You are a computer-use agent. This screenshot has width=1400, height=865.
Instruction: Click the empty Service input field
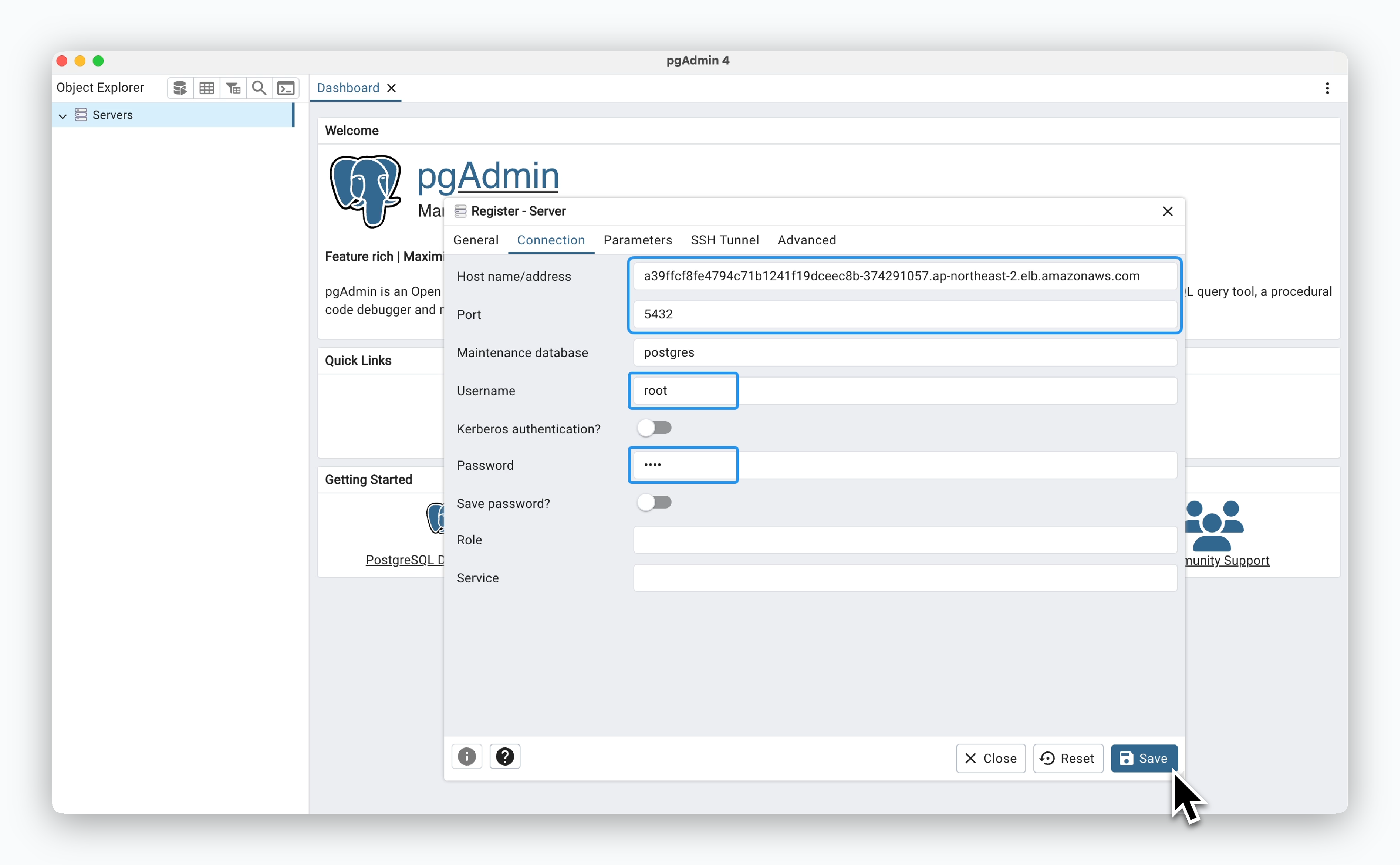pos(905,578)
